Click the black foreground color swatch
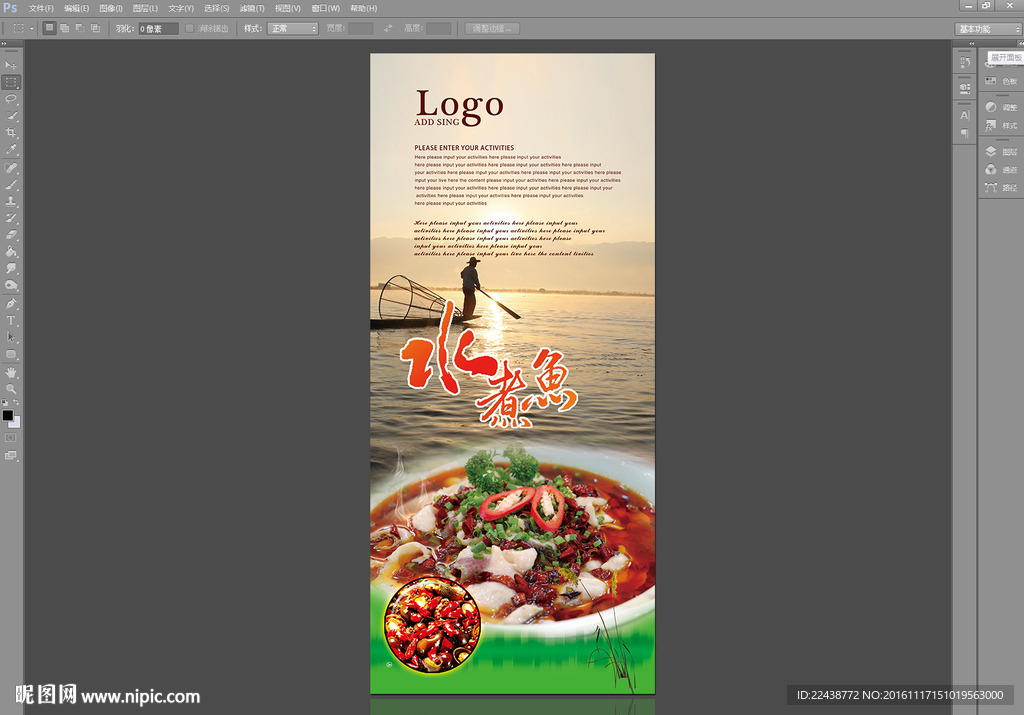 [8, 415]
